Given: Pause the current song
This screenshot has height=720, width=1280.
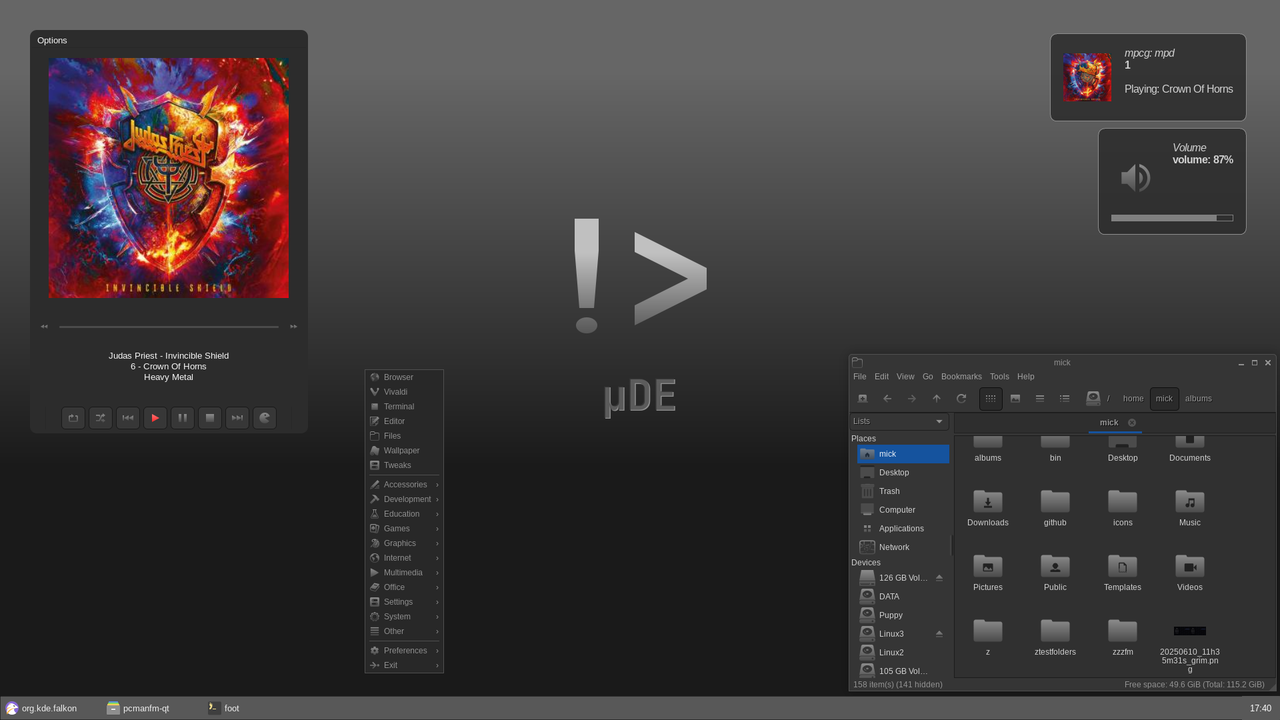Looking at the screenshot, I should (x=182, y=418).
